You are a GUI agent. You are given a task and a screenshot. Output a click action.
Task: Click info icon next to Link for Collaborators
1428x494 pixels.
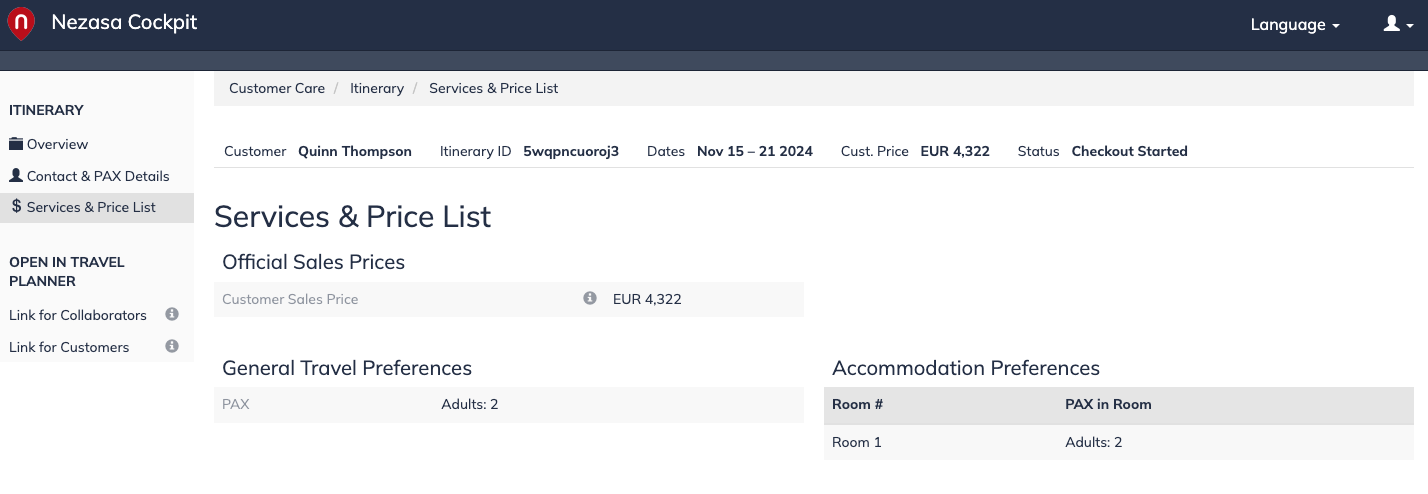[x=172, y=314]
